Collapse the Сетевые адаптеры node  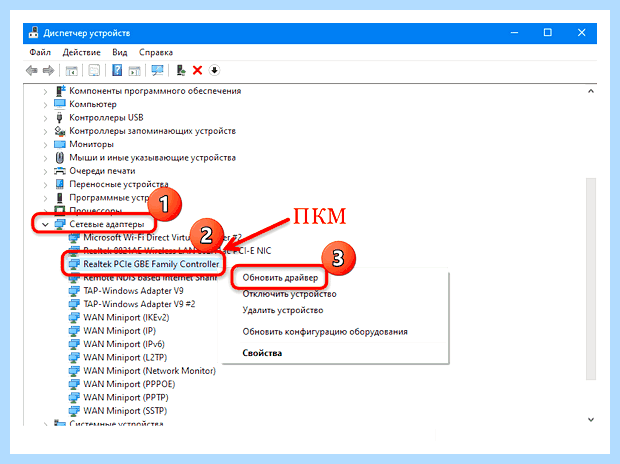coord(45,224)
